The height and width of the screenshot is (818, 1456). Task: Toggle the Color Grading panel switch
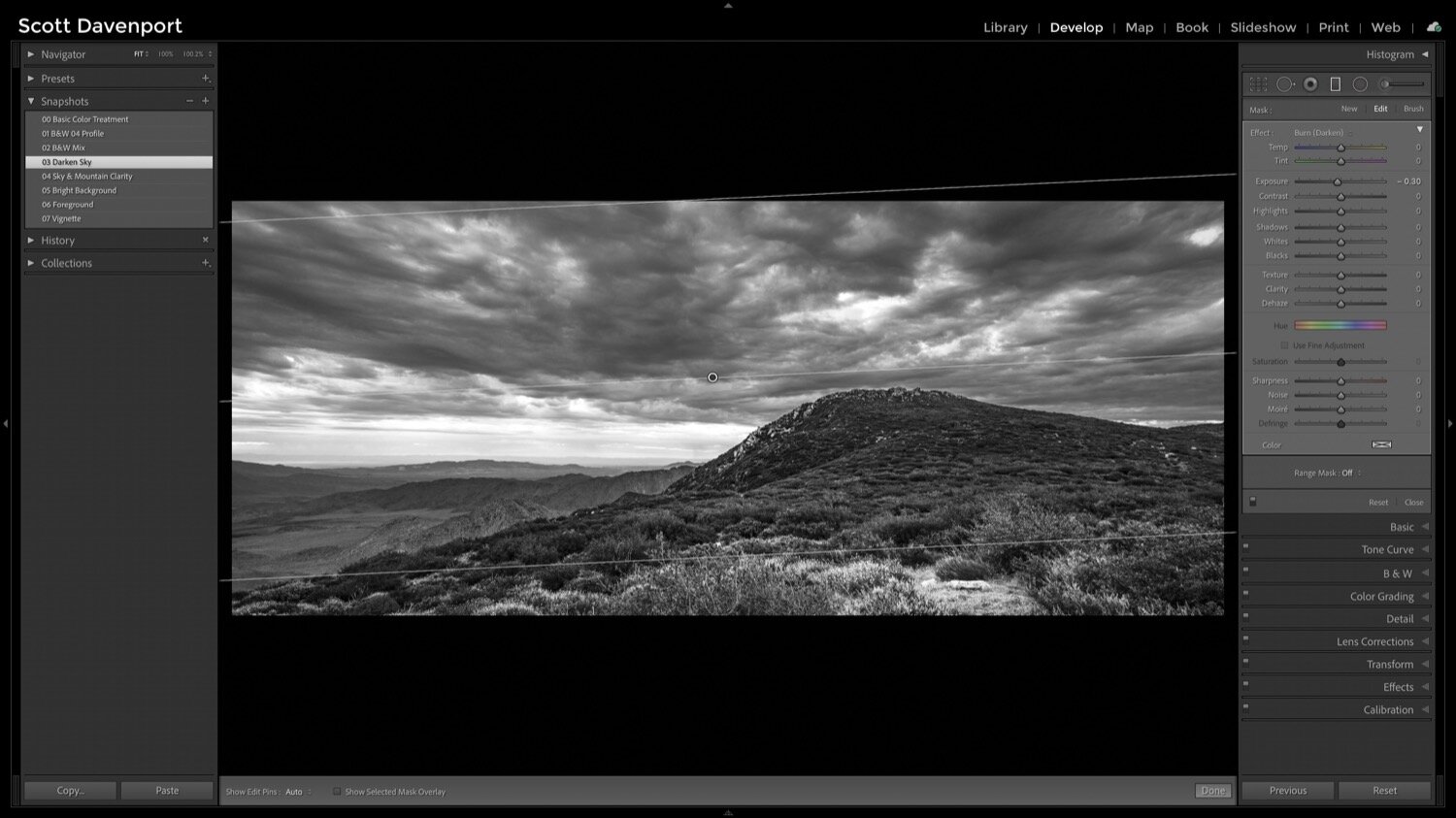(x=1245, y=593)
